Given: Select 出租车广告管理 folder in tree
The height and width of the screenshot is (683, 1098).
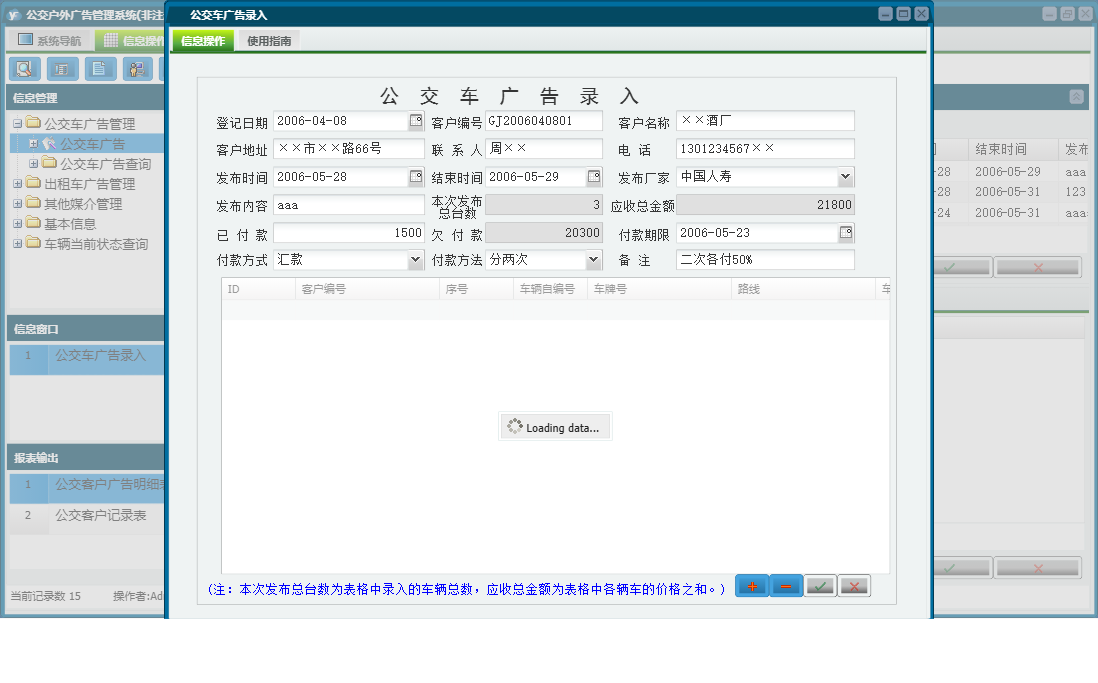Looking at the screenshot, I should coord(90,184).
